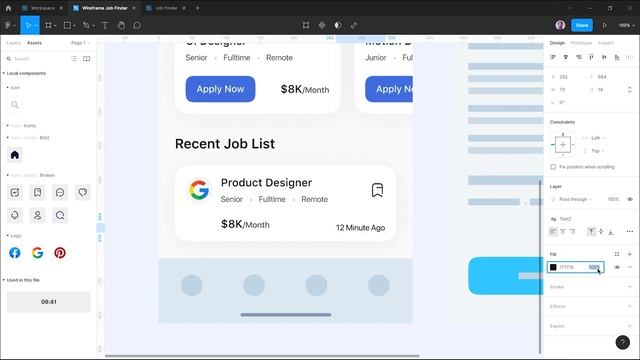Add an effect with the plus icon
Viewport: 640px width, 360px height.
click(630, 306)
